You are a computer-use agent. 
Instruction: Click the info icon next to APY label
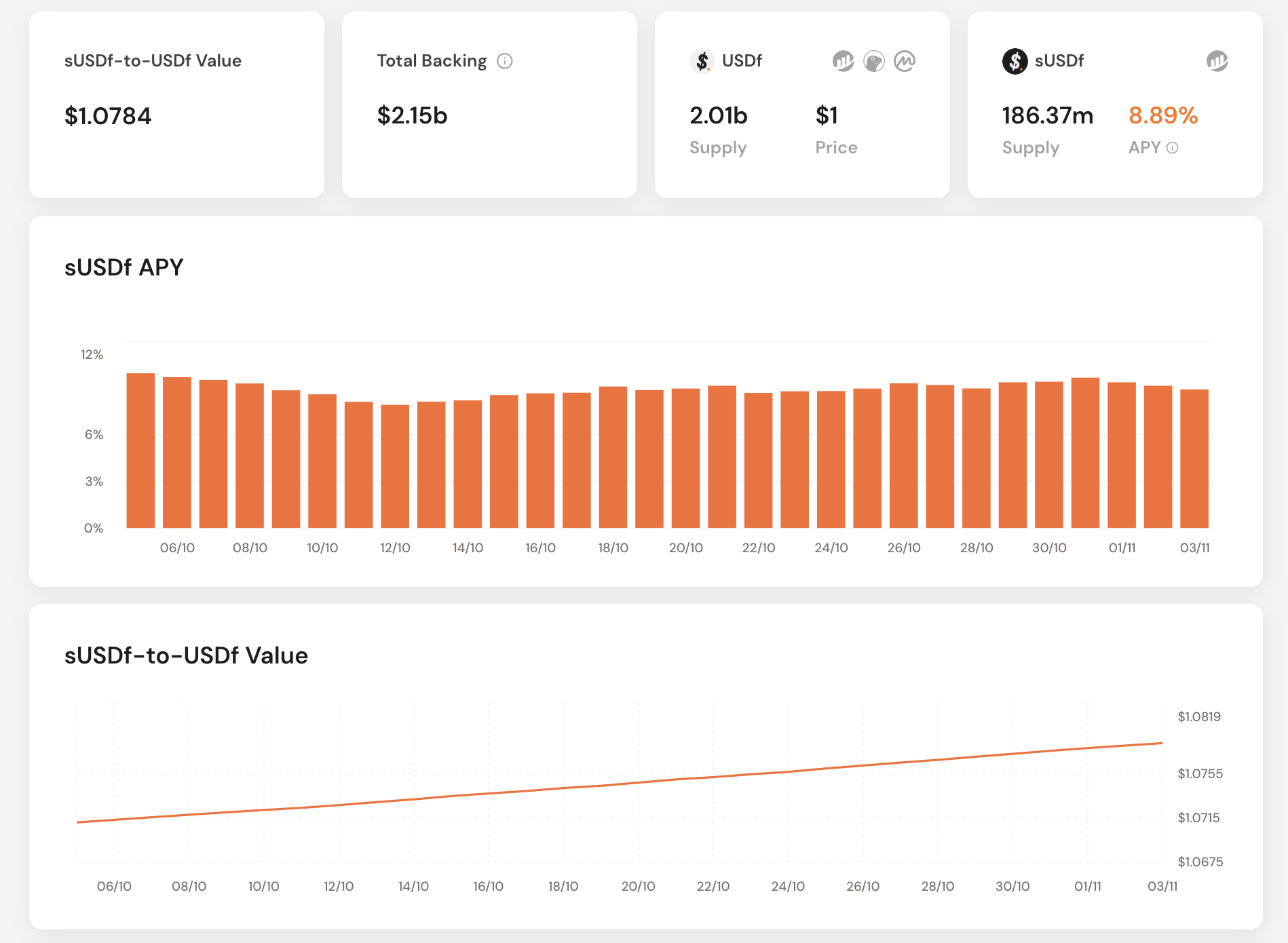[x=1173, y=148]
